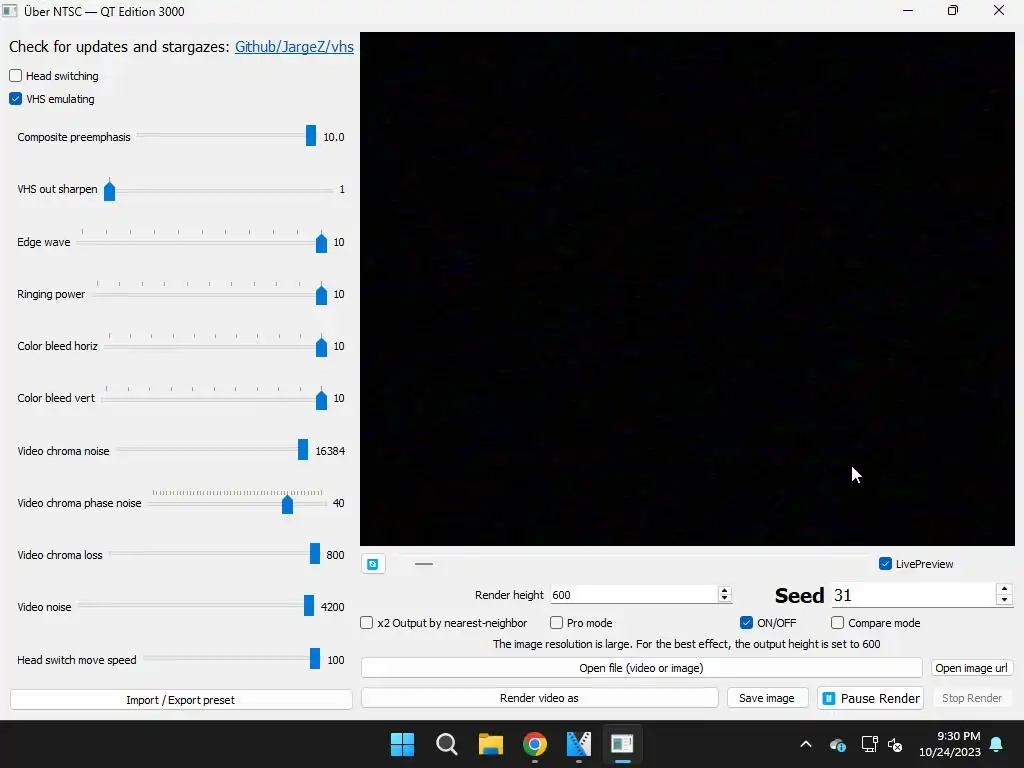Open Windows Start menu
Screen dimensions: 1024x768
pyautogui.click(x=402, y=744)
